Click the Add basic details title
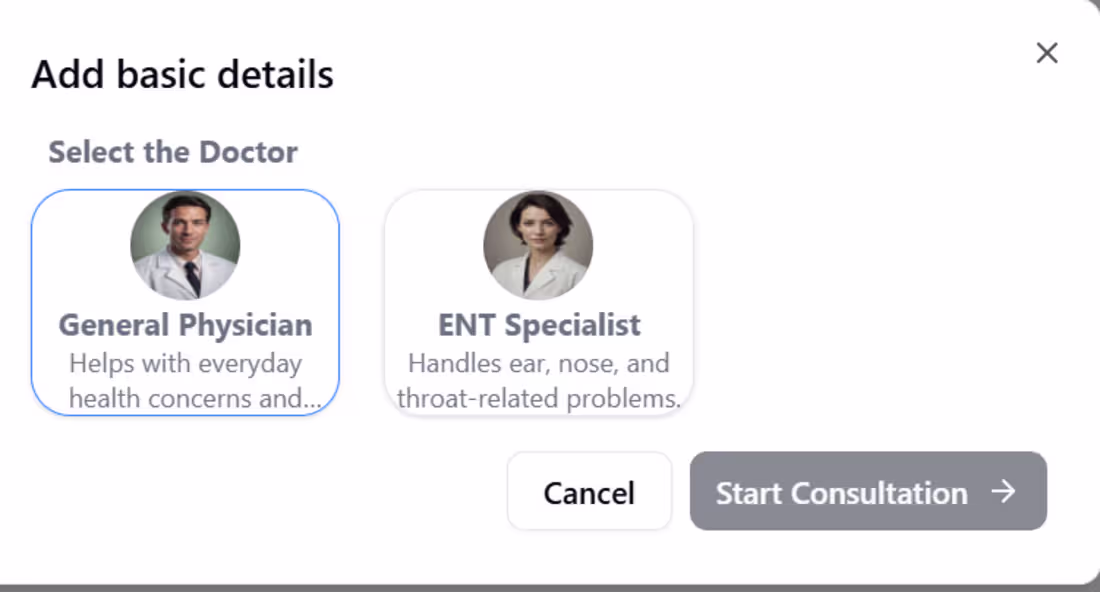This screenshot has height=592, width=1100. [183, 74]
